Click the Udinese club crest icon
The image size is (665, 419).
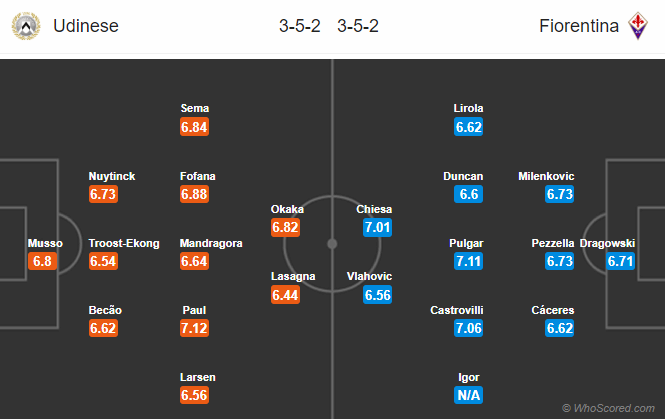[x=26, y=26]
